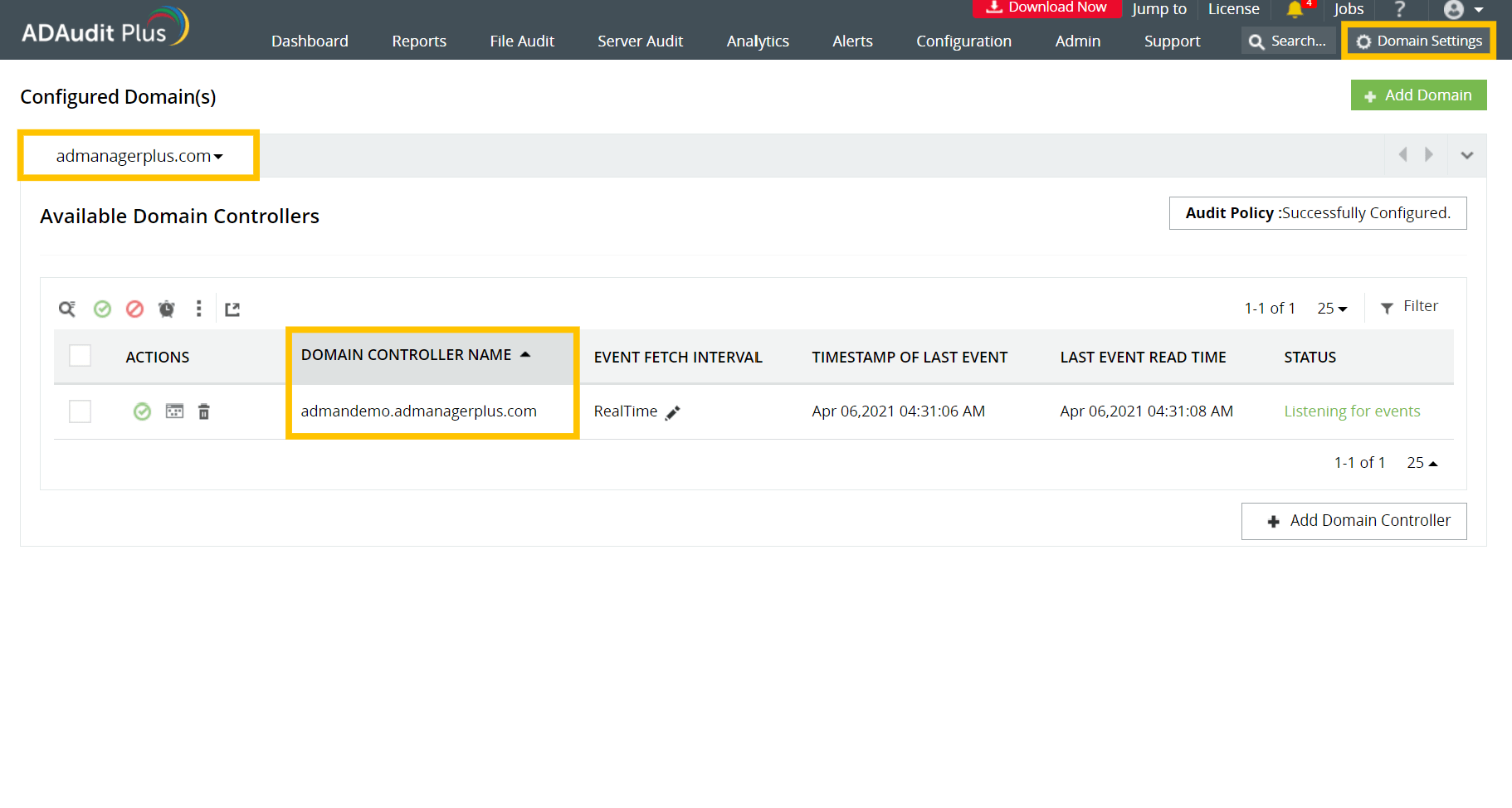Open the Analytics menu
Image resolution: width=1512 pixels, height=808 pixels.
[x=756, y=41]
